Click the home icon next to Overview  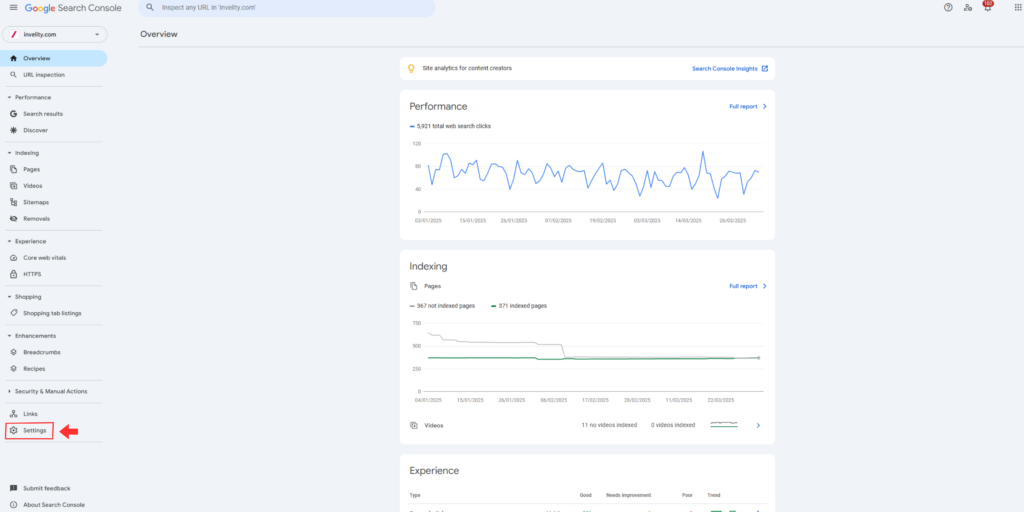[x=14, y=58]
